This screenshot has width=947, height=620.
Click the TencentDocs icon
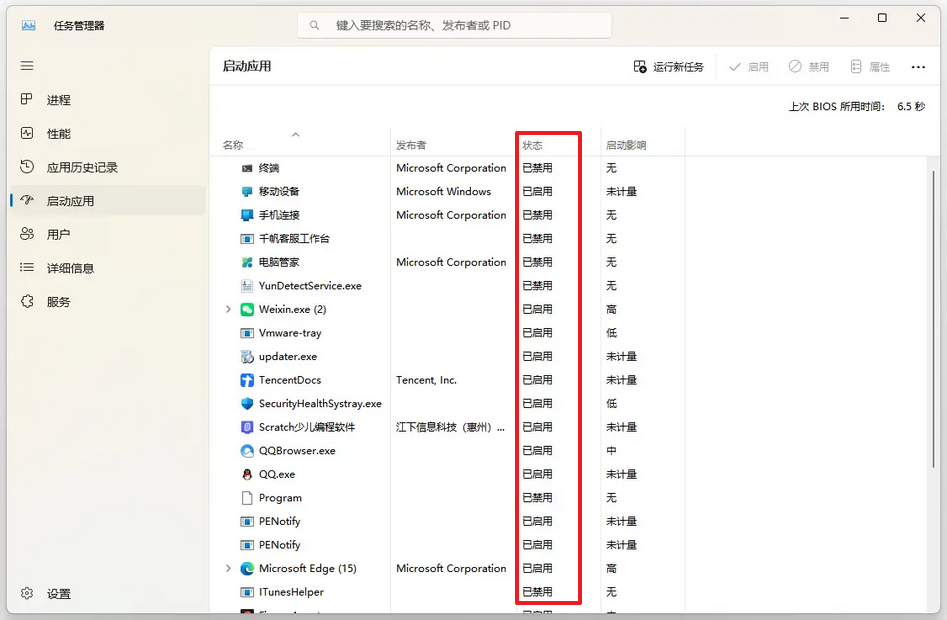pos(247,380)
